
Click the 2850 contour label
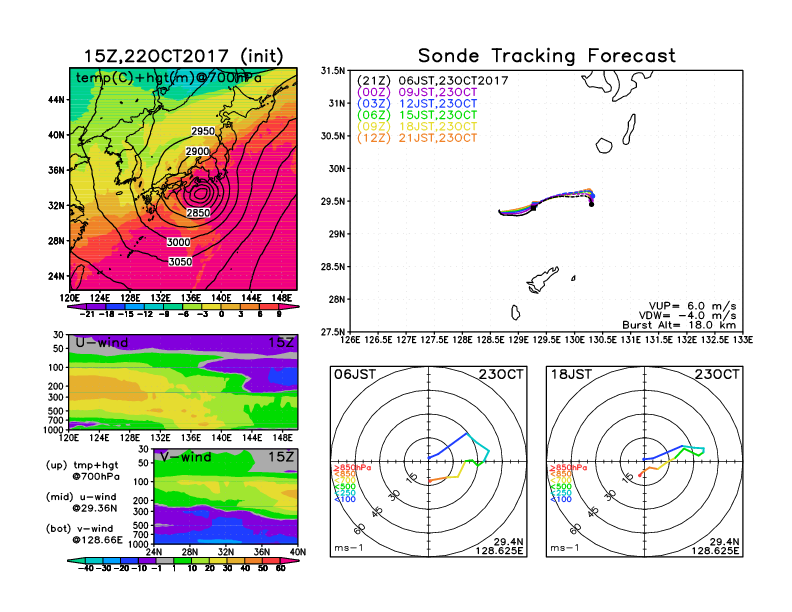click(x=198, y=213)
